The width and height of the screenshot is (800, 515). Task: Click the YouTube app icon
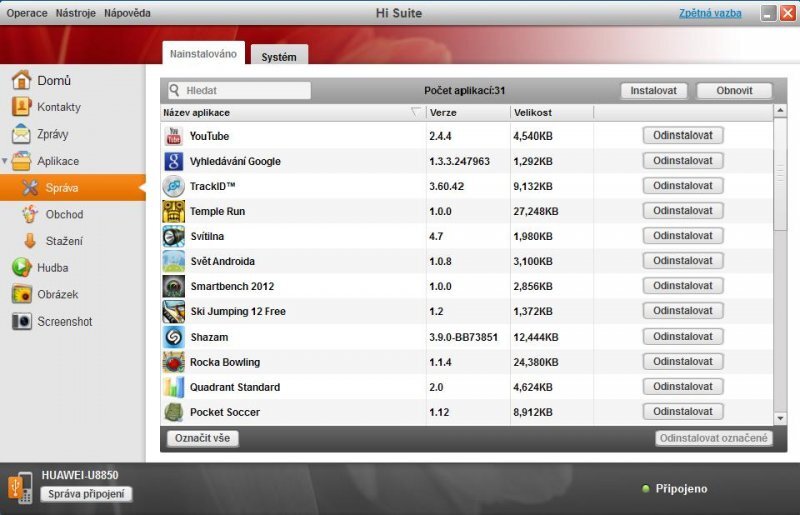coord(173,136)
